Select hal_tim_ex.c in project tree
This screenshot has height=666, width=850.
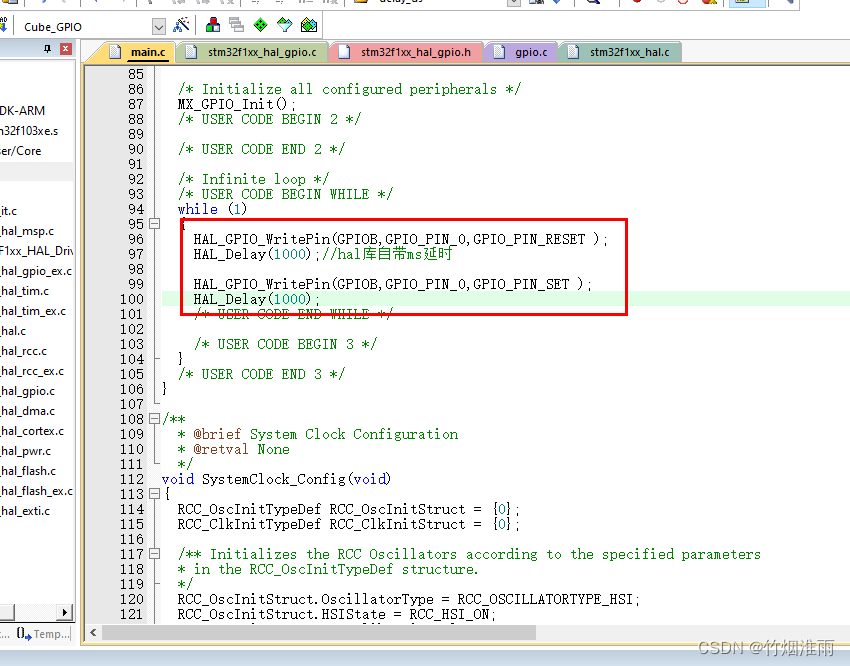click(34, 311)
